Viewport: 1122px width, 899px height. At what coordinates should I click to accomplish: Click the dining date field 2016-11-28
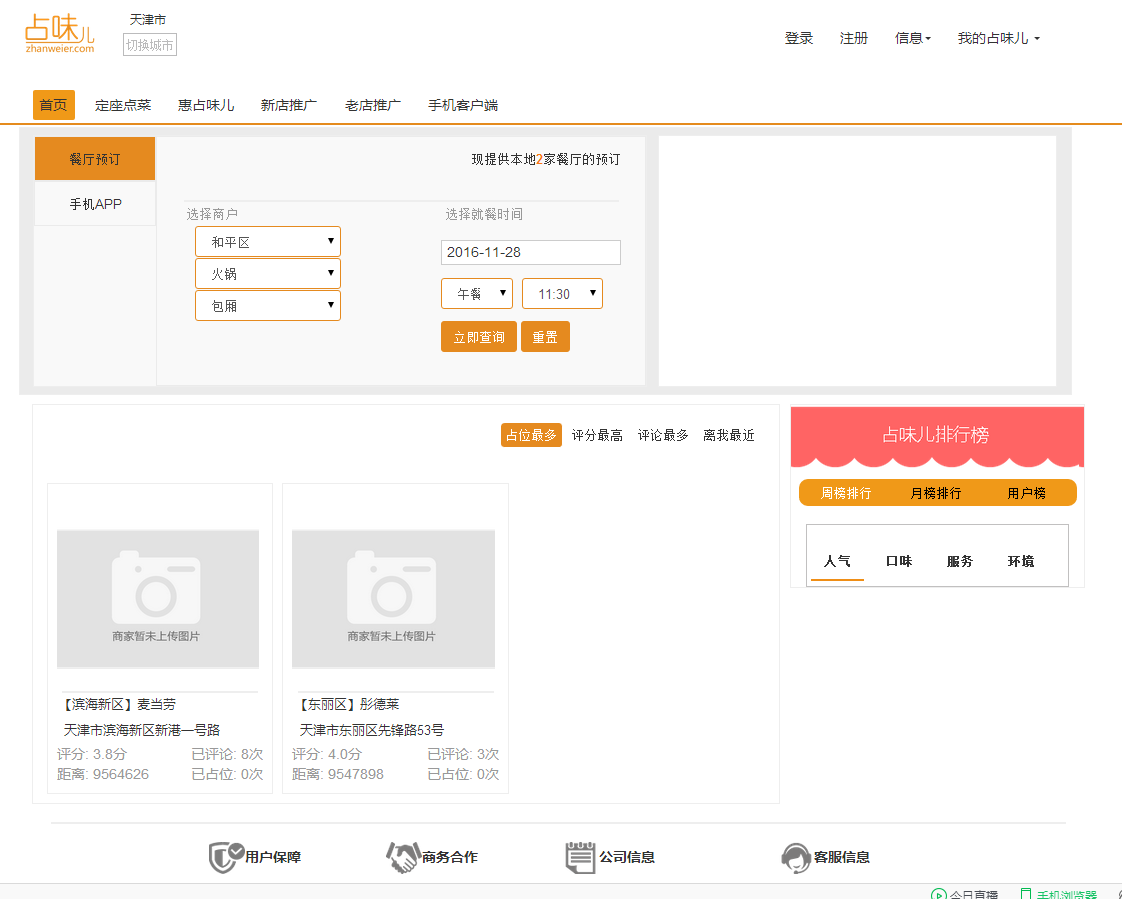pos(530,252)
